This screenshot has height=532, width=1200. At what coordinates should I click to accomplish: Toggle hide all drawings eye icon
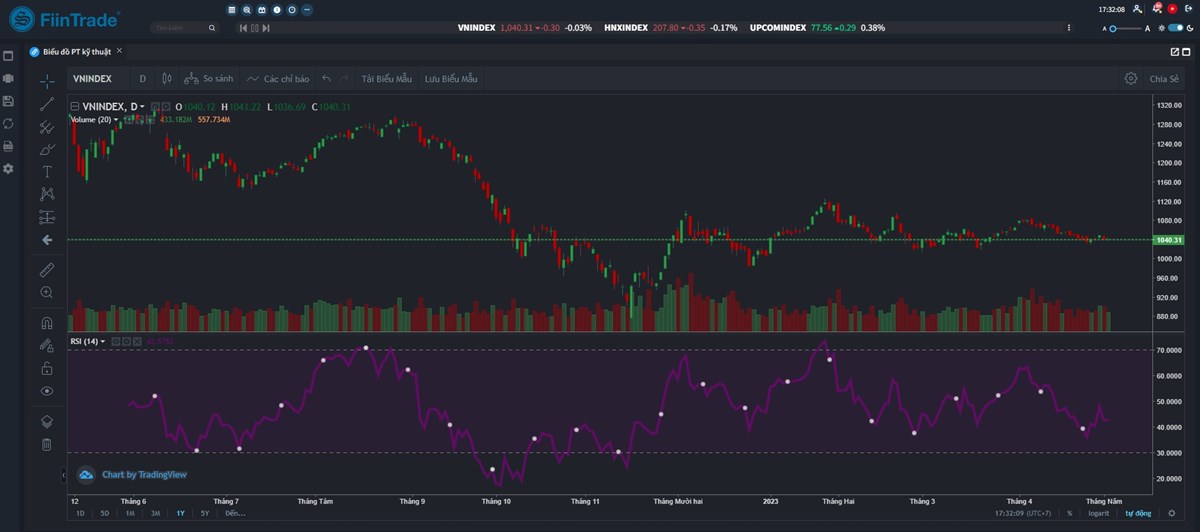tap(47, 391)
